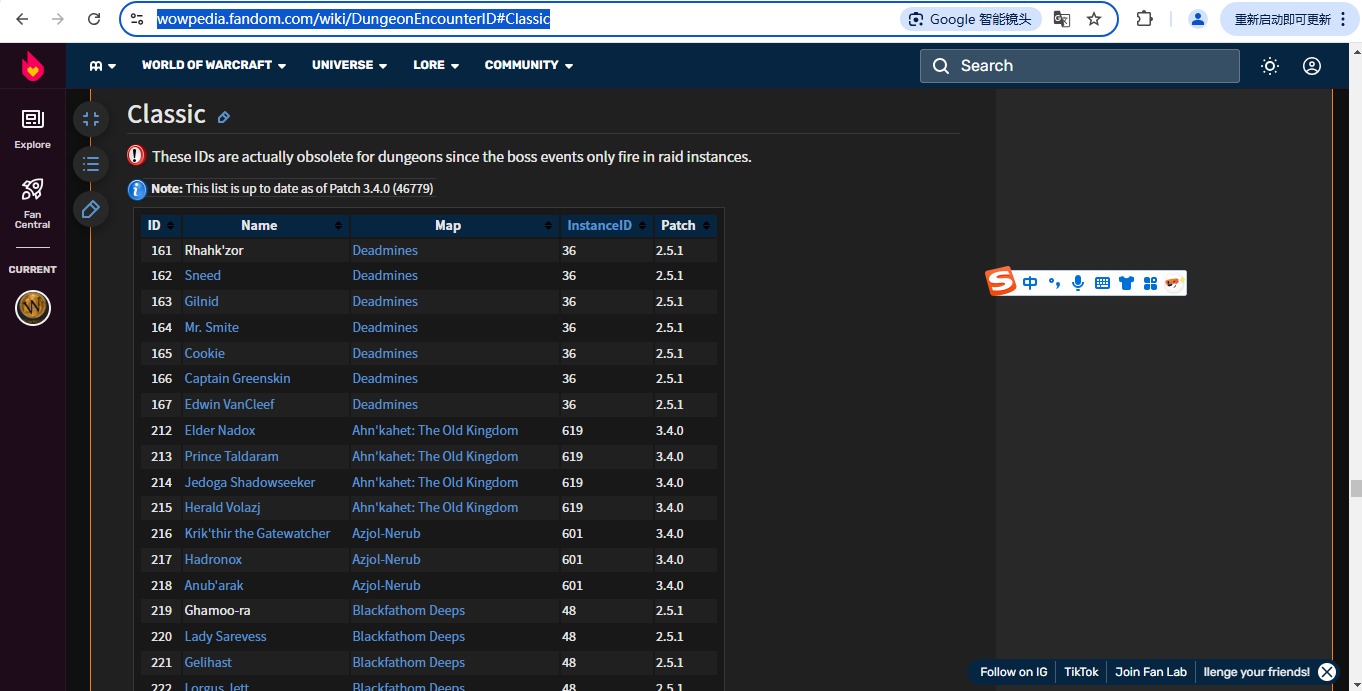The height and width of the screenshot is (691, 1362).
Task: Focus the wiki Search field
Action: (x=1080, y=66)
